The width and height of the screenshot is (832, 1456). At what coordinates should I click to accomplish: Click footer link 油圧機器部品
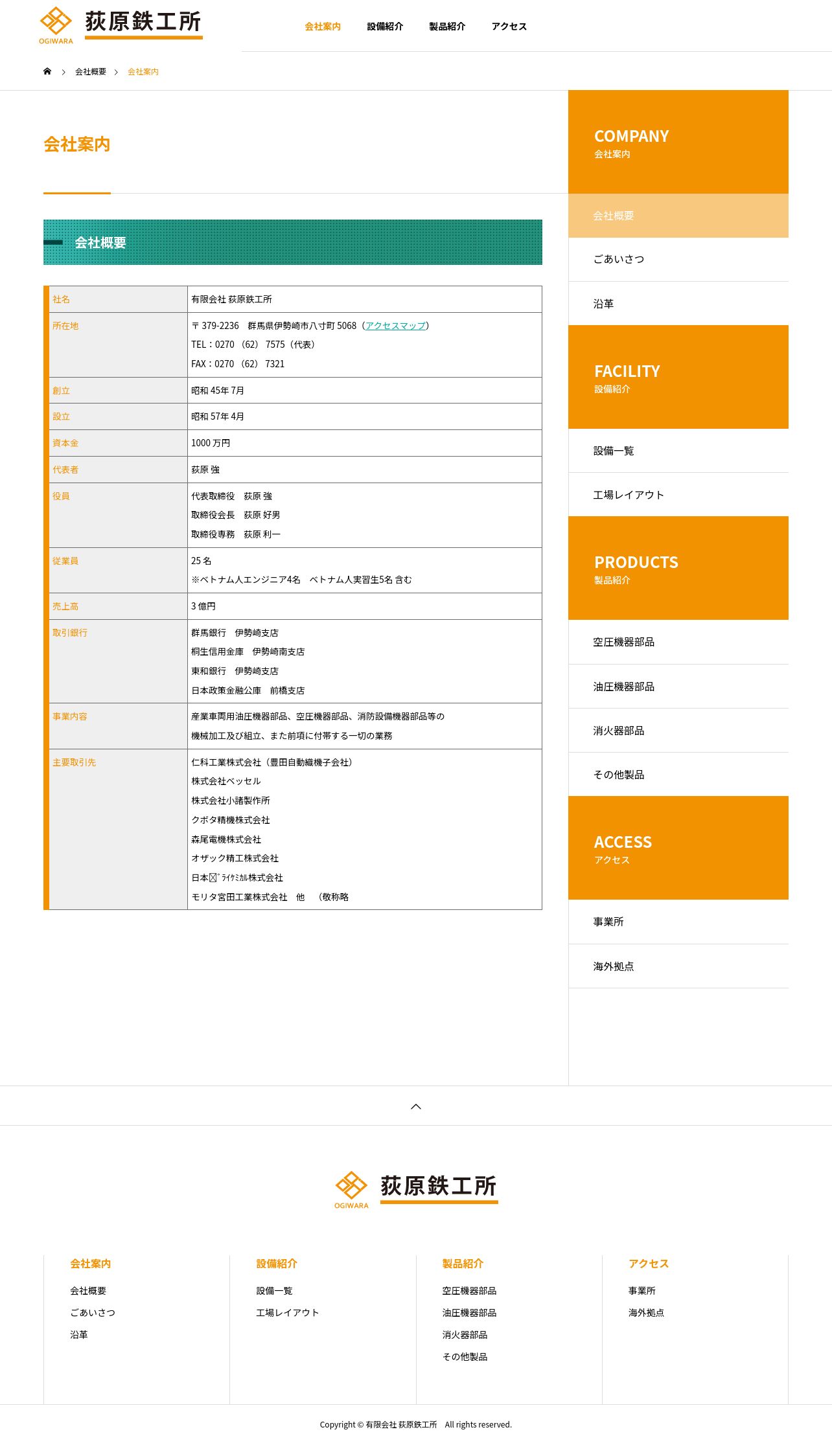tap(469, 1313)
